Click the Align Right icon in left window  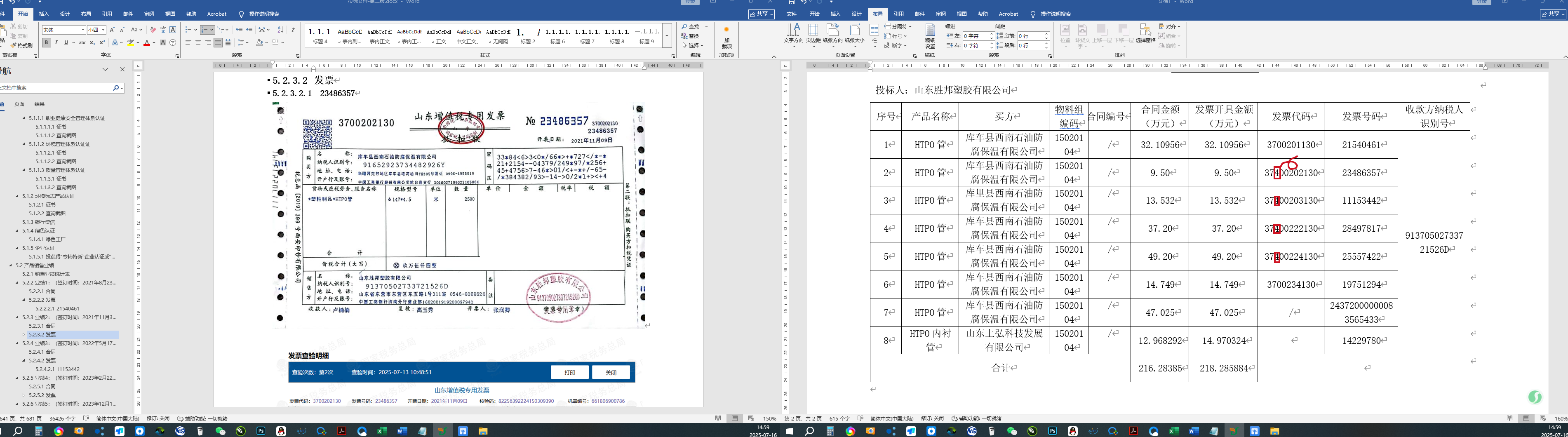point(208,42)
